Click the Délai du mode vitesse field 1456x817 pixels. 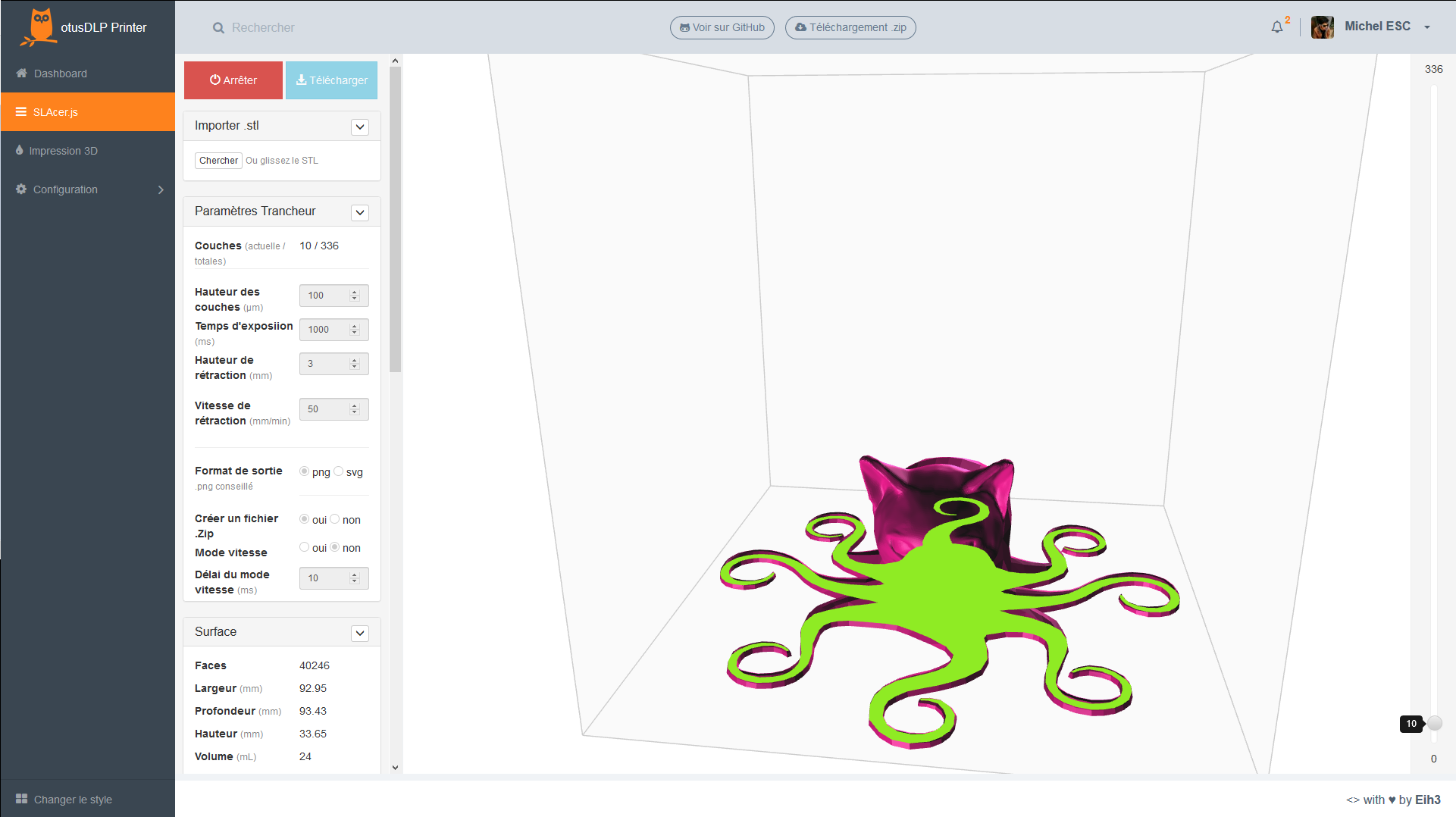(x=334, y=578)
